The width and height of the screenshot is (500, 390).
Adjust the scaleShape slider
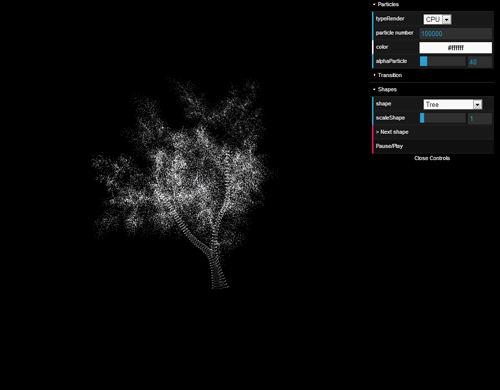point(443,118)
